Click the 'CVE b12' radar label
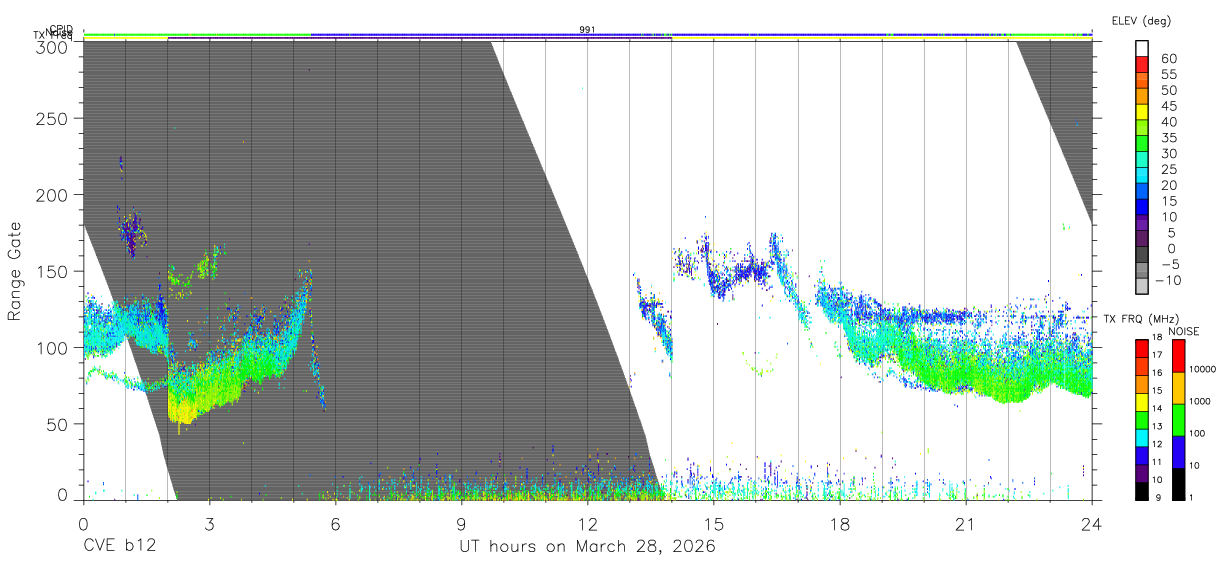The height and width of the screenshot is (567, 1228). 120,547
